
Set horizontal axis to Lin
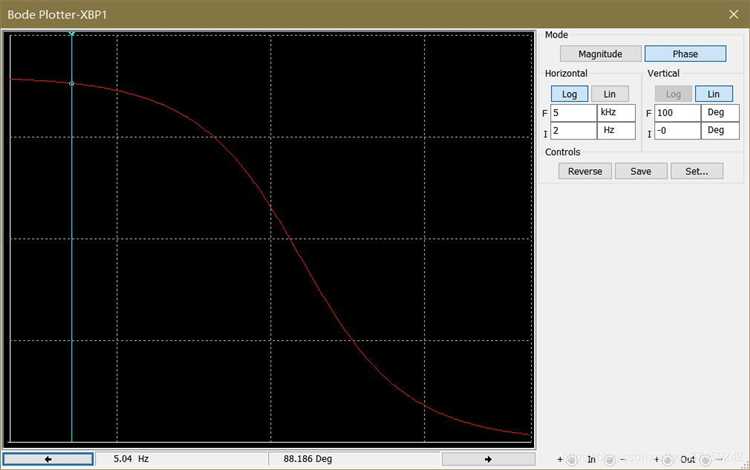(x=609, y=94)
